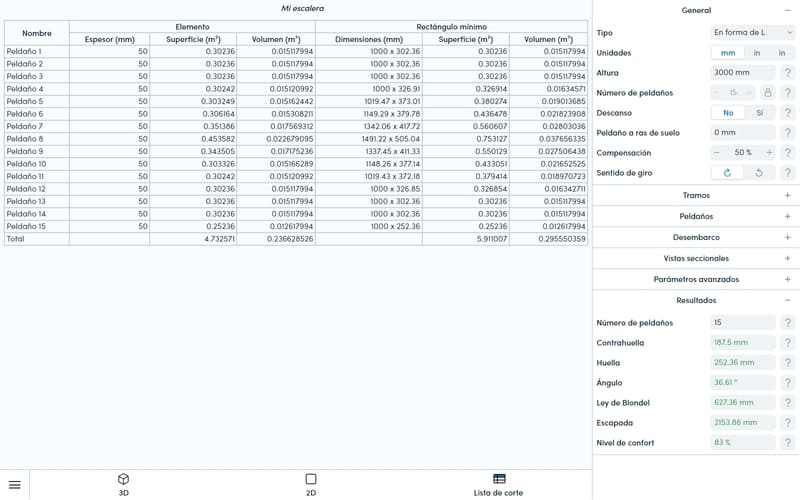Select the Peldaño 8 row name

pyautogui.click(x=24, y=139)
